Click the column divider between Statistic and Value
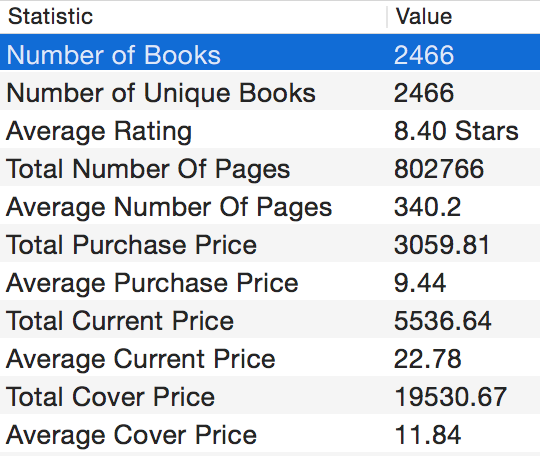540x456 pixels. click(x=387, y=17)
